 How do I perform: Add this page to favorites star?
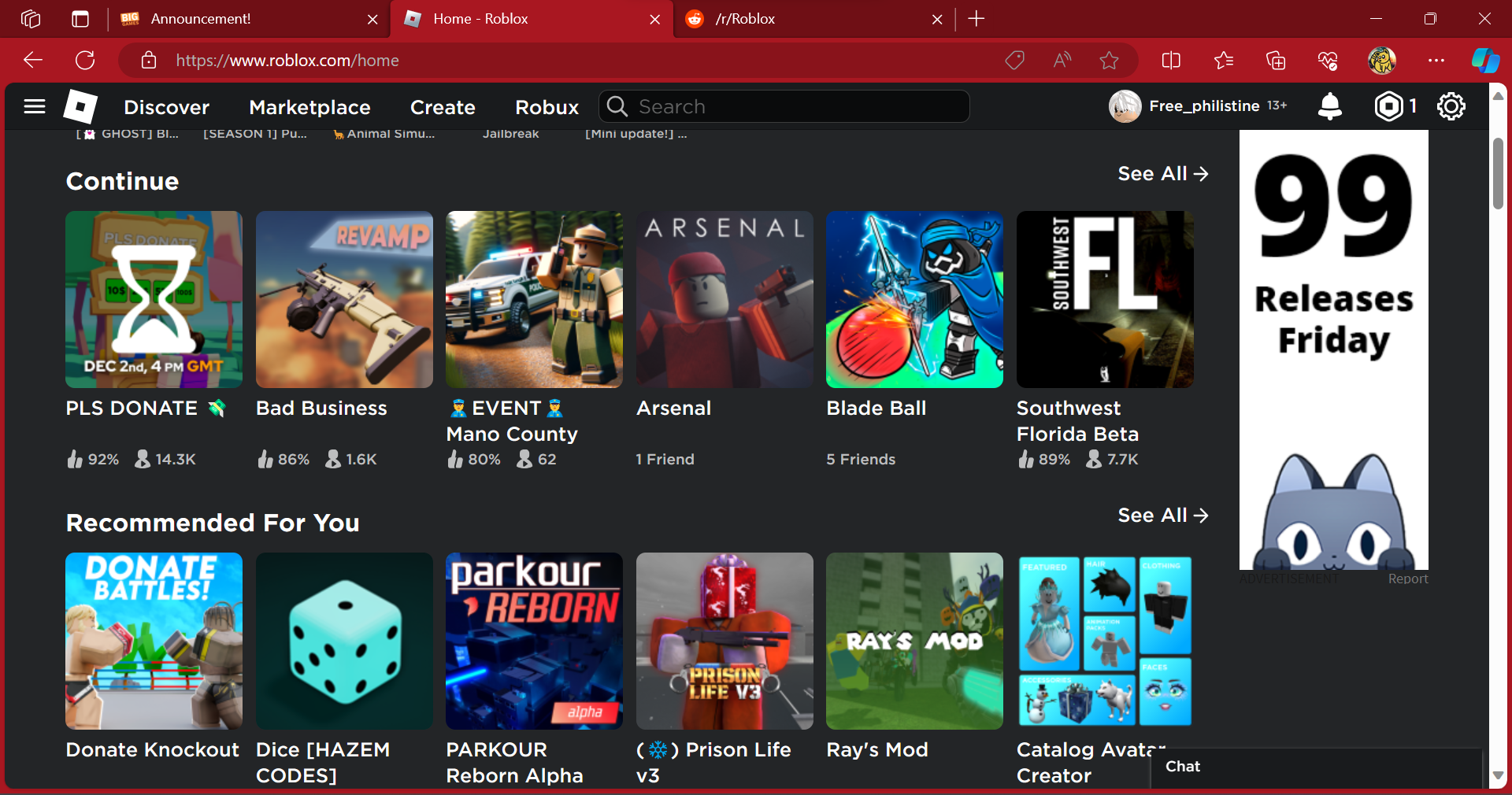[1109, 61]
